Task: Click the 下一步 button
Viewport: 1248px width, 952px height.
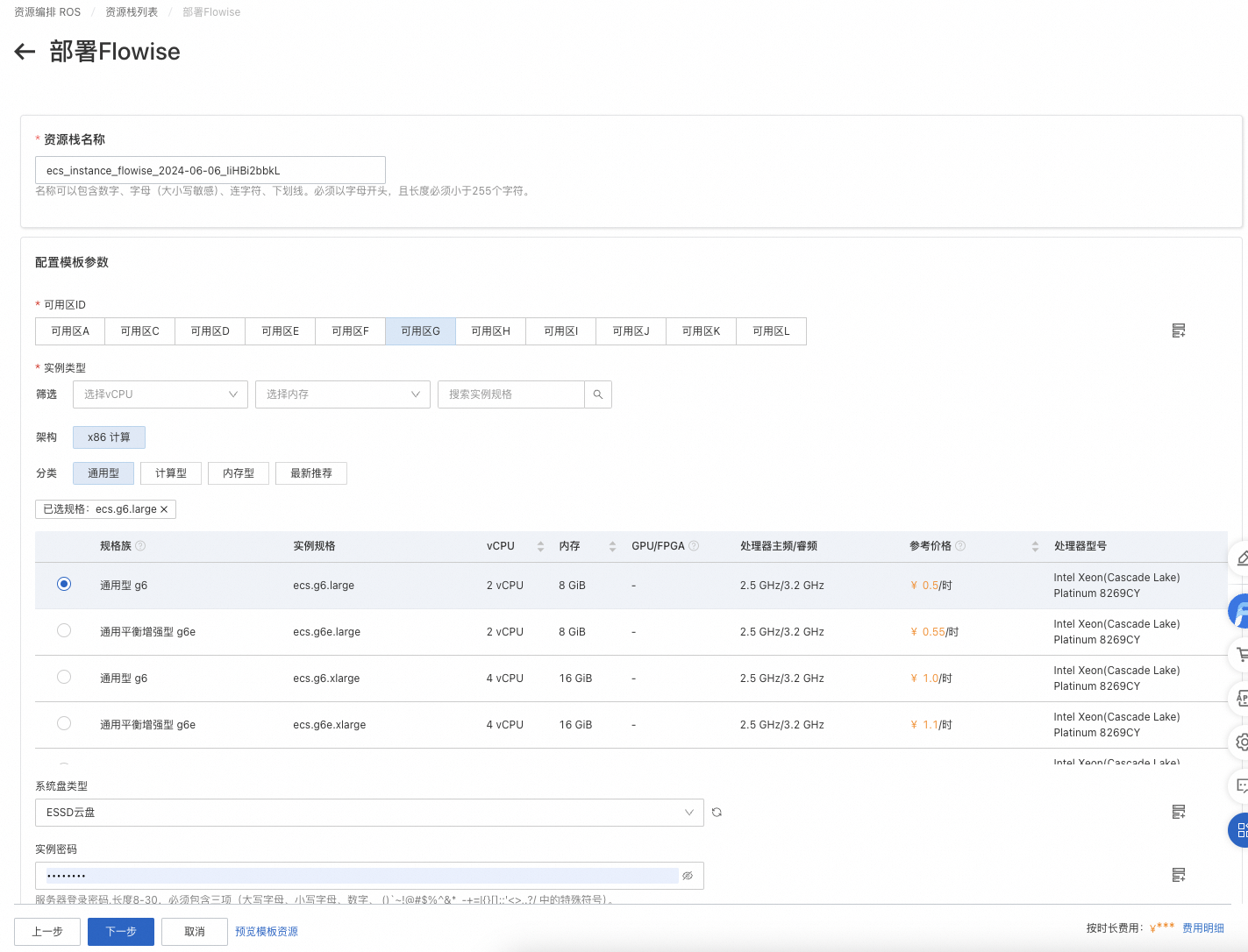Action: (x=121, y=932)
